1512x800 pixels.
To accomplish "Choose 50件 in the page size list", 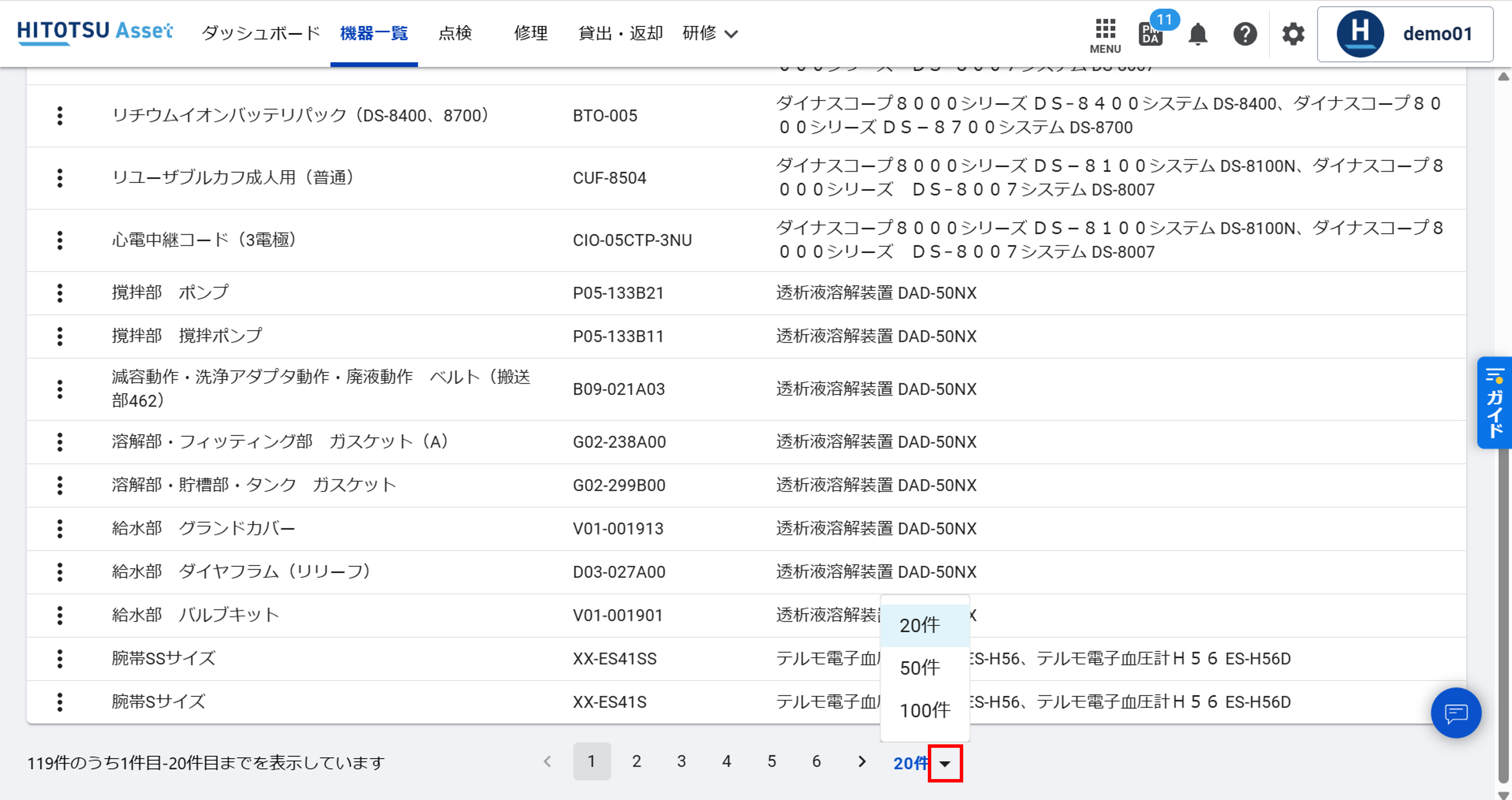I will [x=924, y=667].
